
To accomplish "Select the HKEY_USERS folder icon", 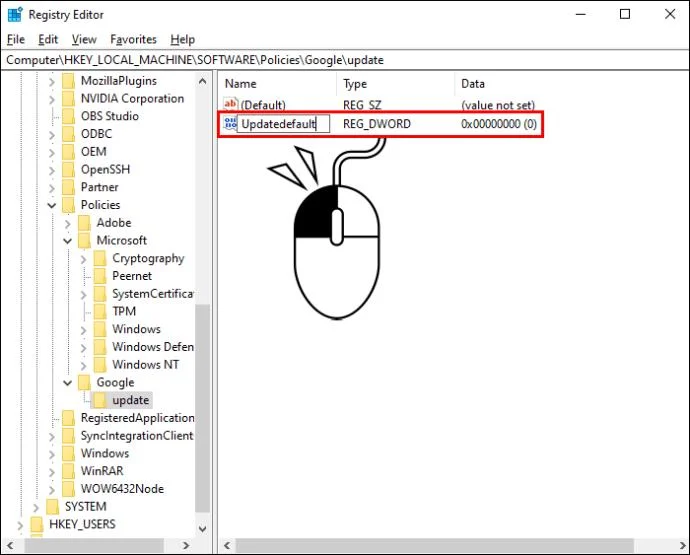I will (37, 524).
